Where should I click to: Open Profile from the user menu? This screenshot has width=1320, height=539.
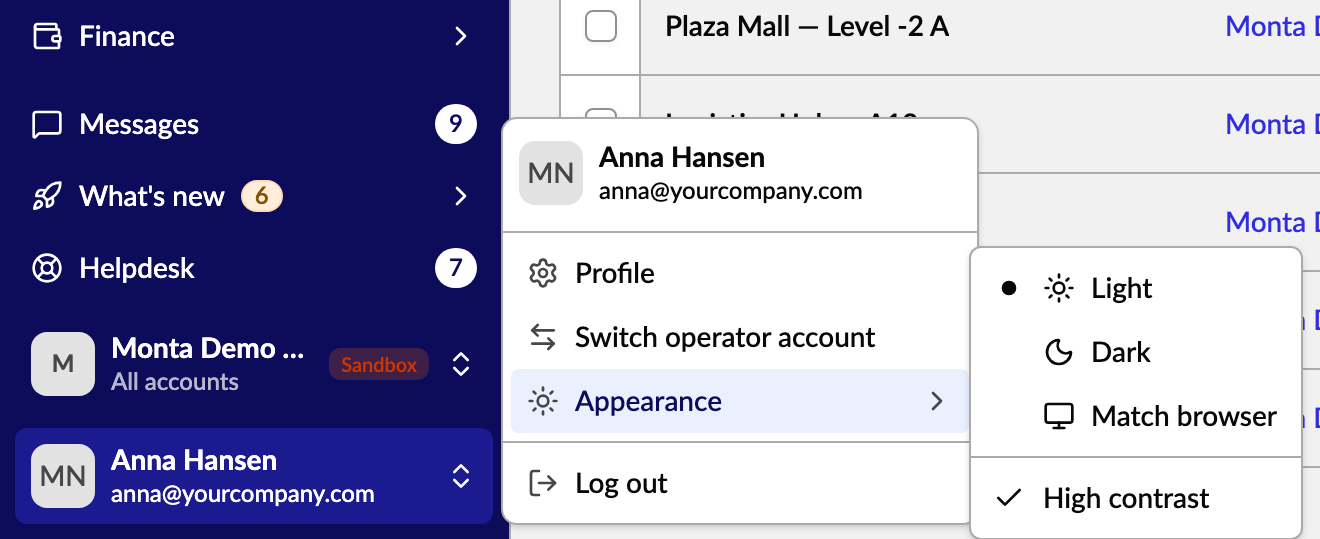740,273
